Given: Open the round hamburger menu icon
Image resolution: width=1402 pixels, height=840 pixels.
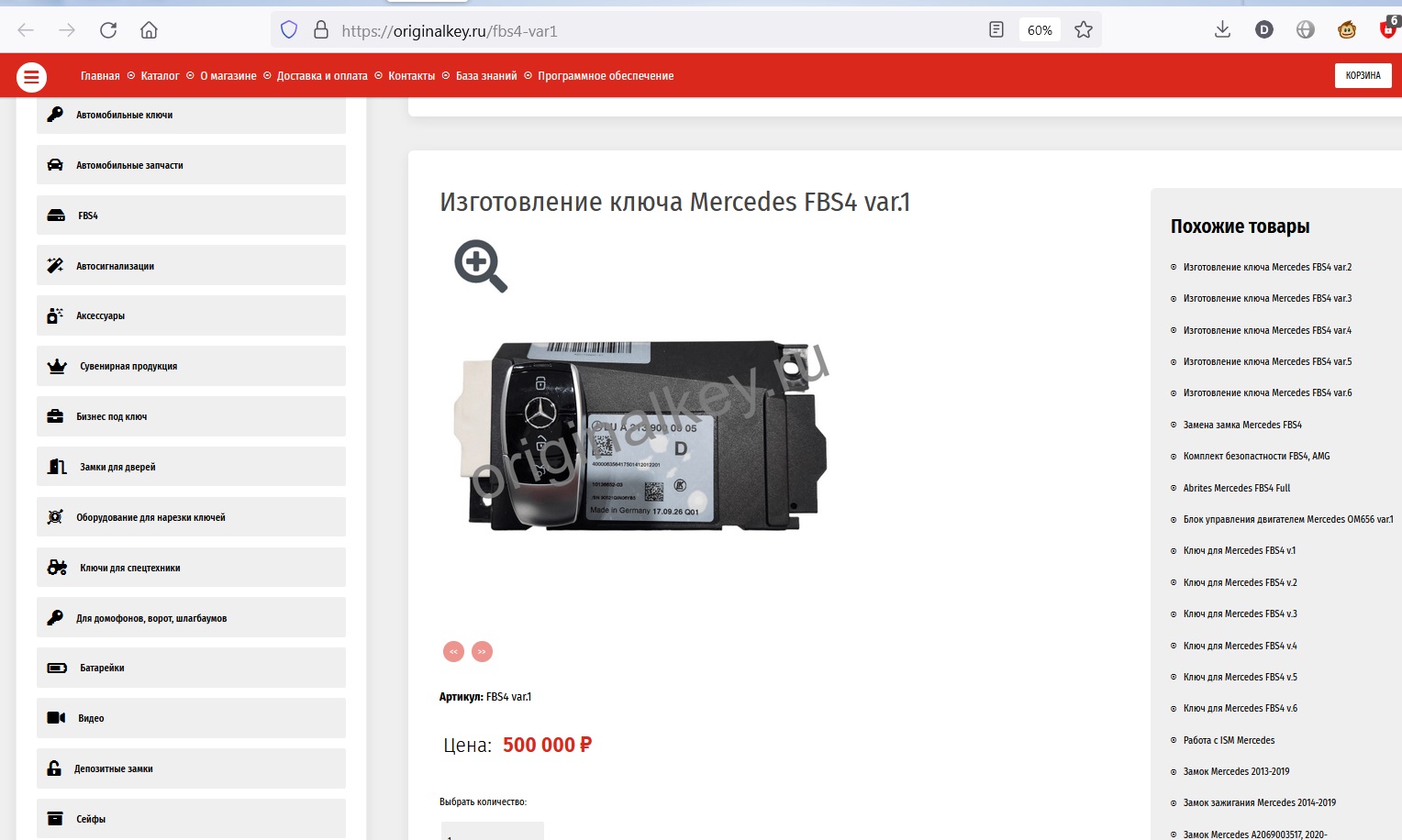Looking at the screenshot, I should click(x=31, y=77).
